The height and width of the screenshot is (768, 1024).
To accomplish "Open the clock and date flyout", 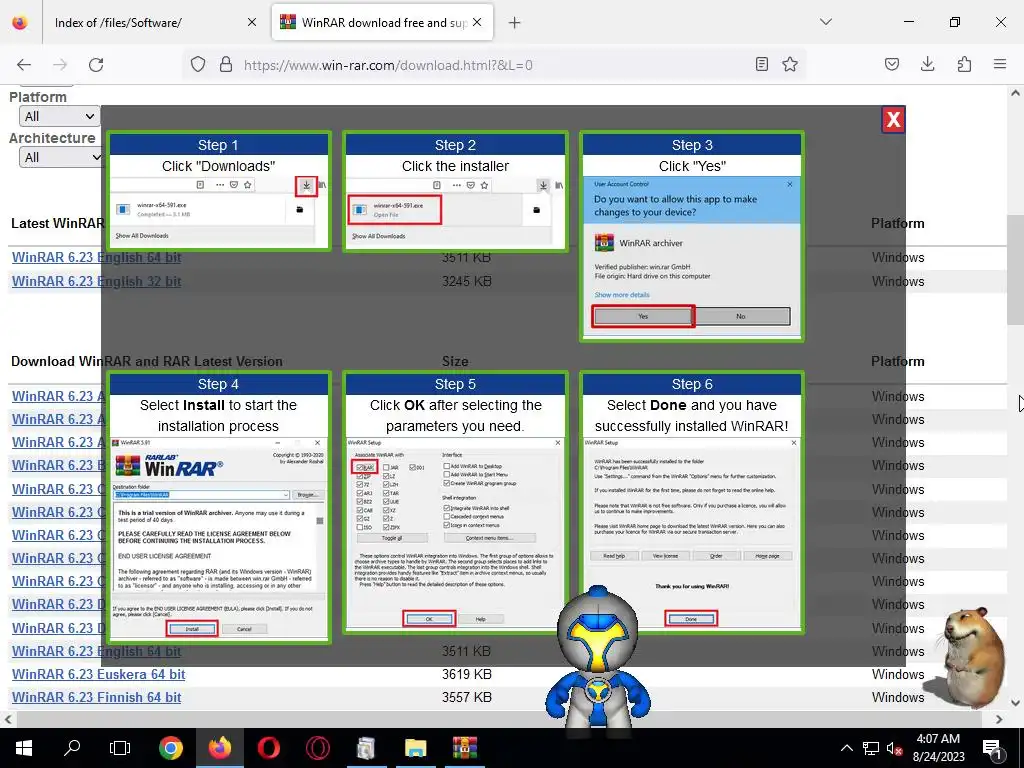I will click(x=938, y=748).
